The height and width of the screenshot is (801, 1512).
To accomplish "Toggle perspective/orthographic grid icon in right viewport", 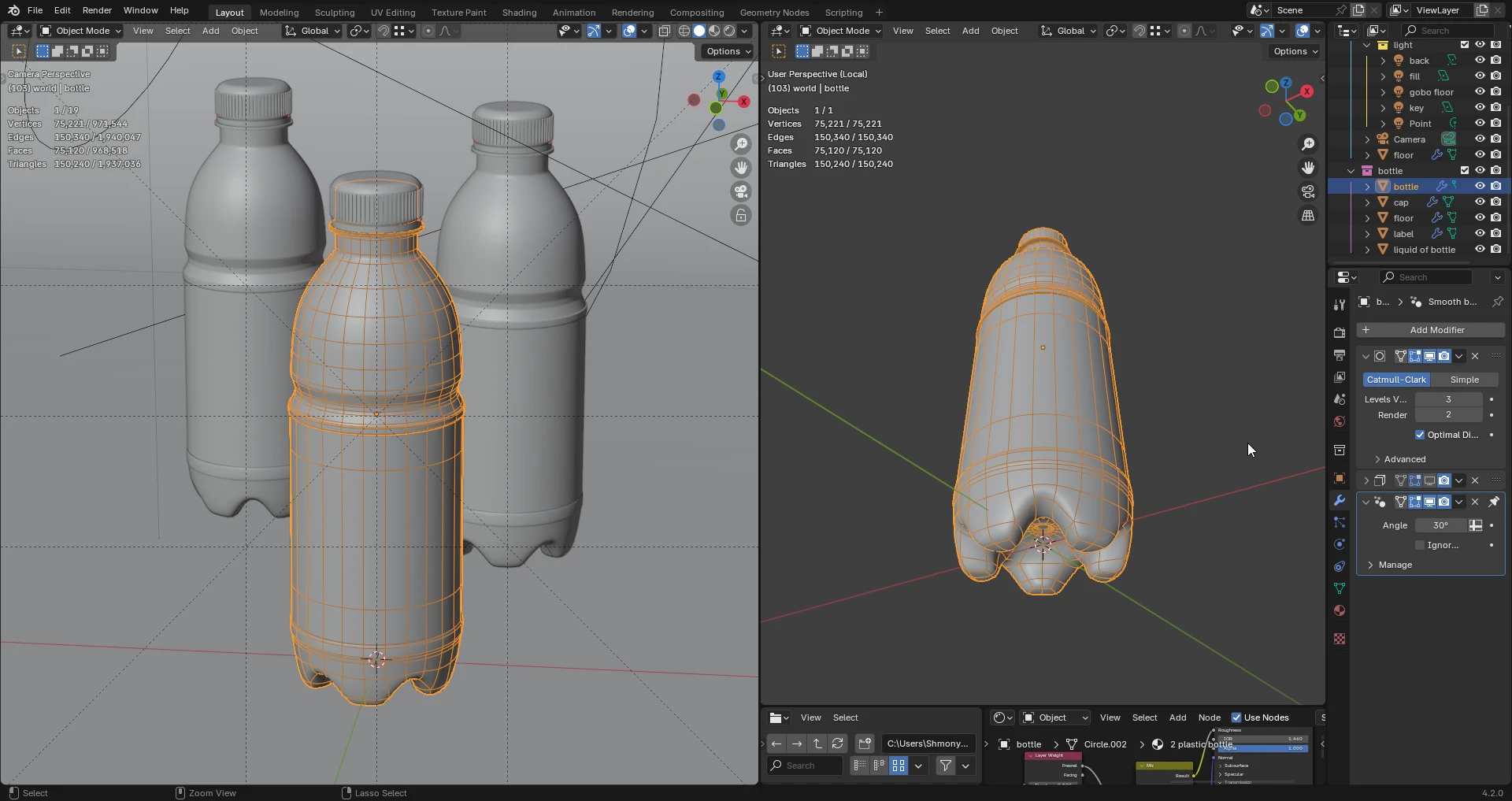I will tap(1308, 215).
